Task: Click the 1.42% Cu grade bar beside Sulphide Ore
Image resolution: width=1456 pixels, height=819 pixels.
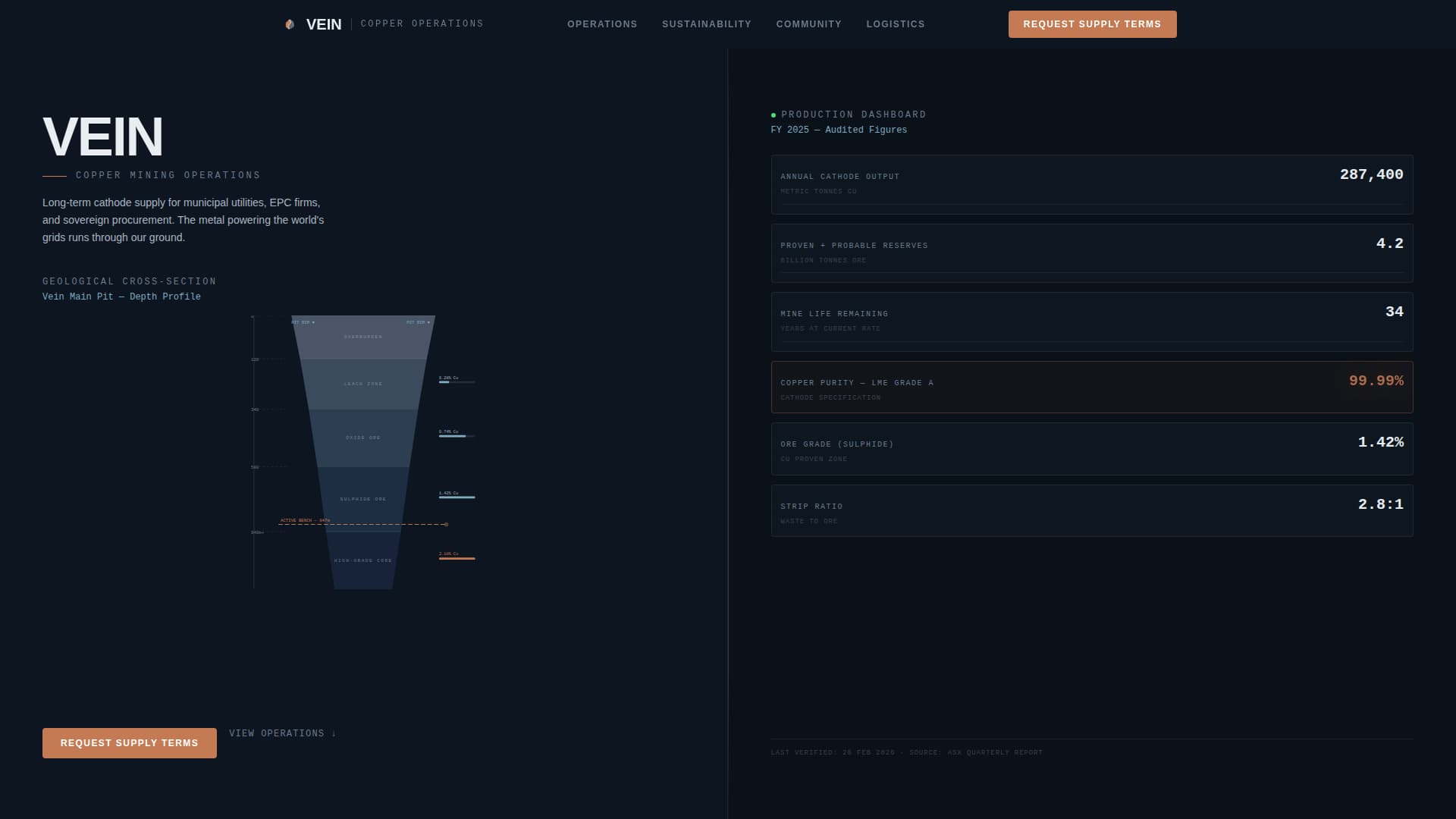Action: 457,497
